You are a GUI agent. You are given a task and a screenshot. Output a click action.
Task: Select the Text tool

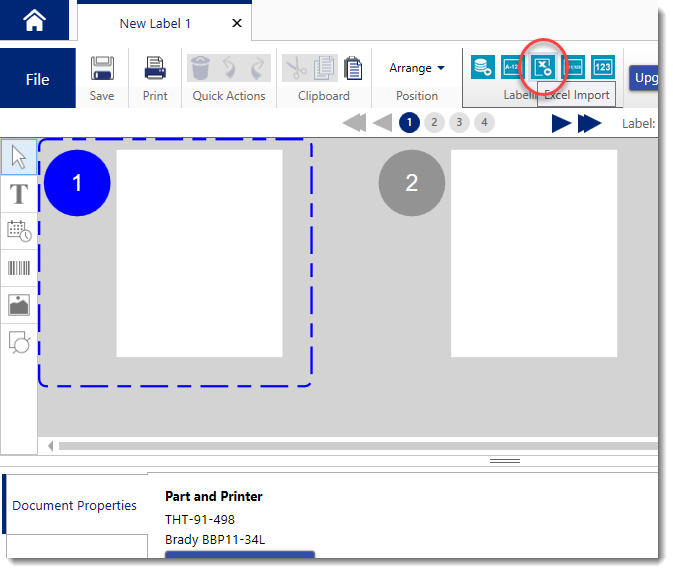pyautogui.click(x=18, y=194)
